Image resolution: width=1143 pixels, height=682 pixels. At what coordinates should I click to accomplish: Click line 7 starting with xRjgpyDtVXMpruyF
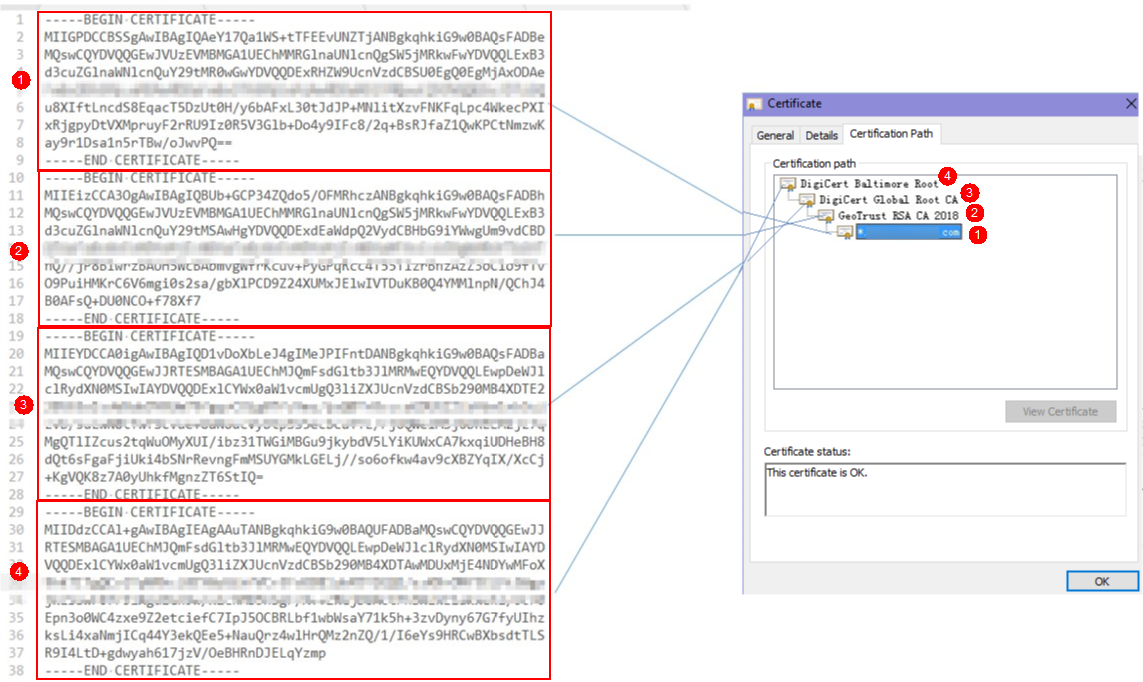click(x=294, y=125)
